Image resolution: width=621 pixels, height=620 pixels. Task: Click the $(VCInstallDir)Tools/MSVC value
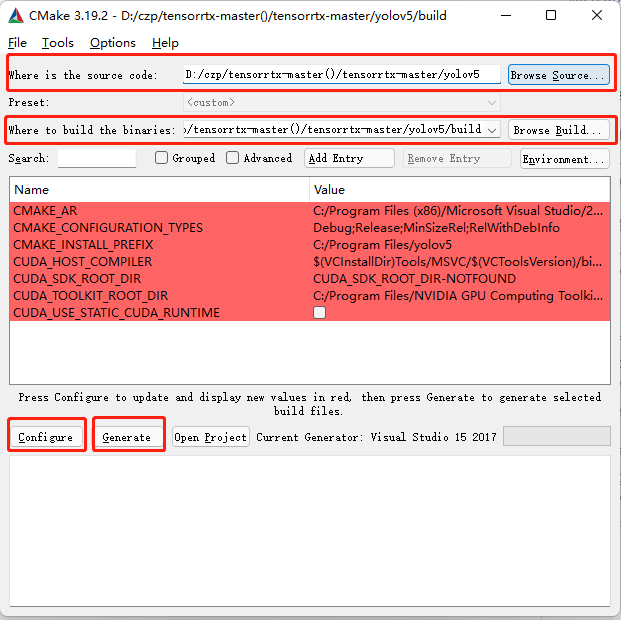[x=458, y=262]
